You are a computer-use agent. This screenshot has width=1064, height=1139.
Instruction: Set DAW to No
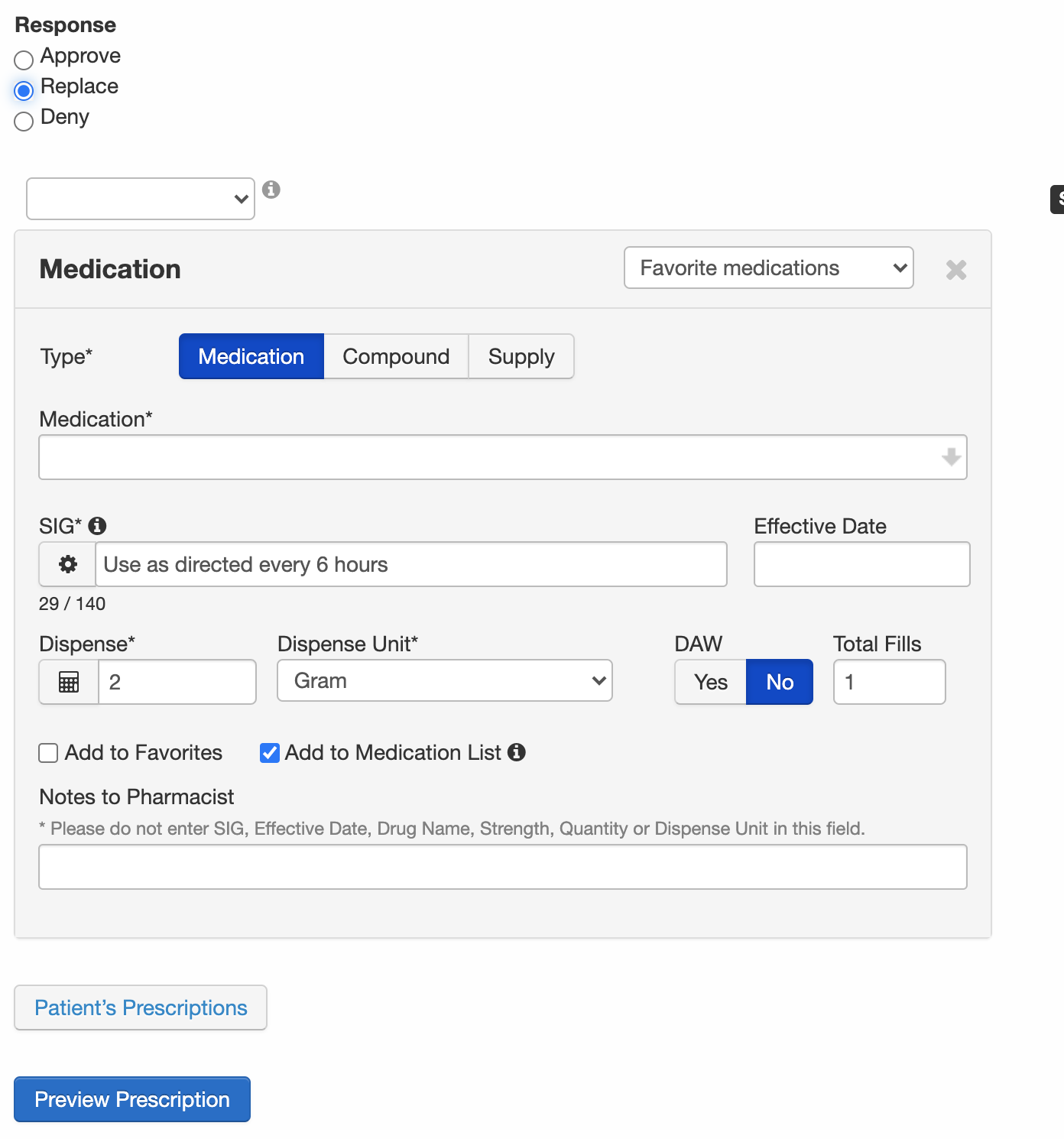point(780,682)
